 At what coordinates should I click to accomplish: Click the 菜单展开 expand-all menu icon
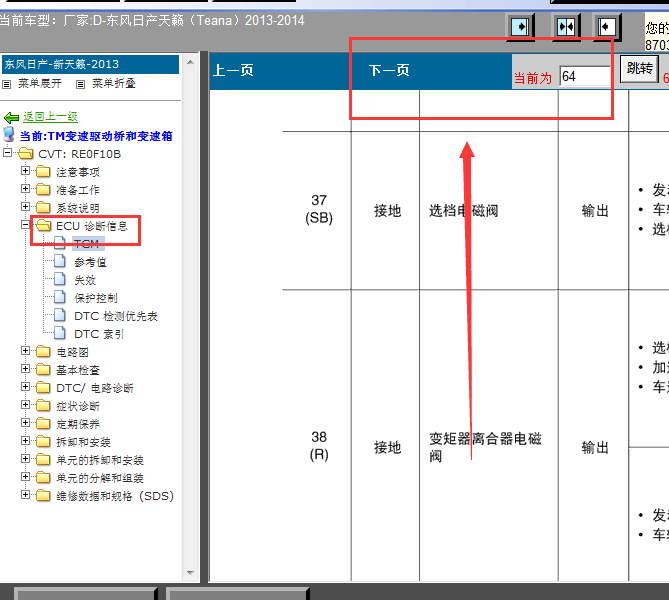click(x=9, y=84)
